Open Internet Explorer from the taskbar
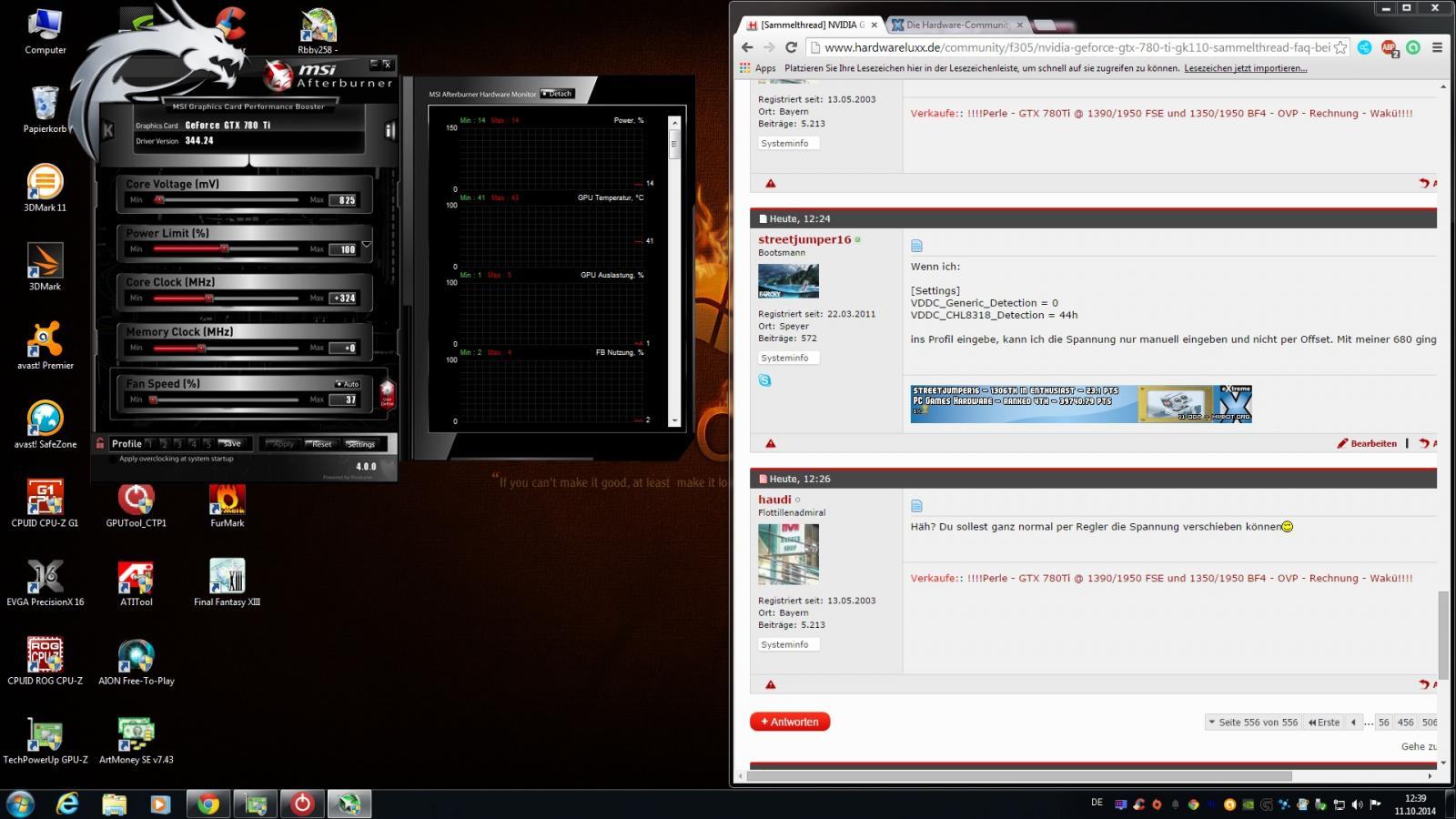The height and width of the screenshot is (819, 1456). 67,804
